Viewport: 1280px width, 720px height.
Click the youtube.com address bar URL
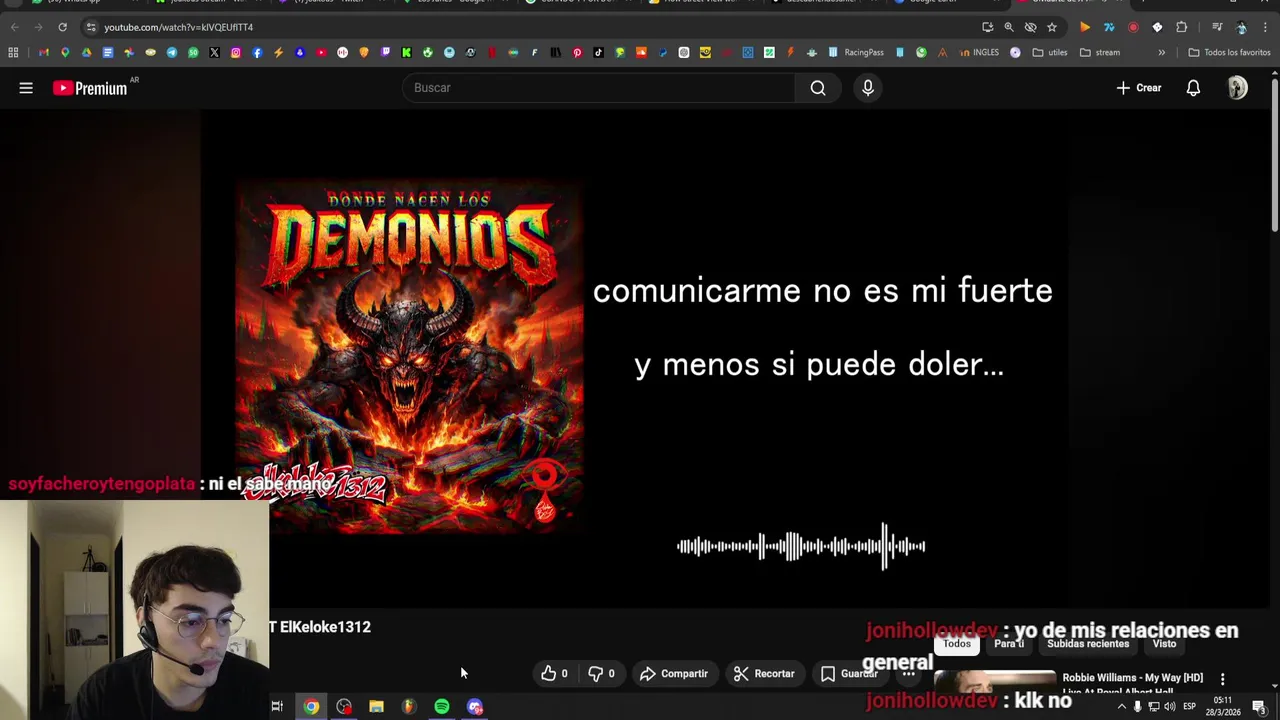click(178, 27)
